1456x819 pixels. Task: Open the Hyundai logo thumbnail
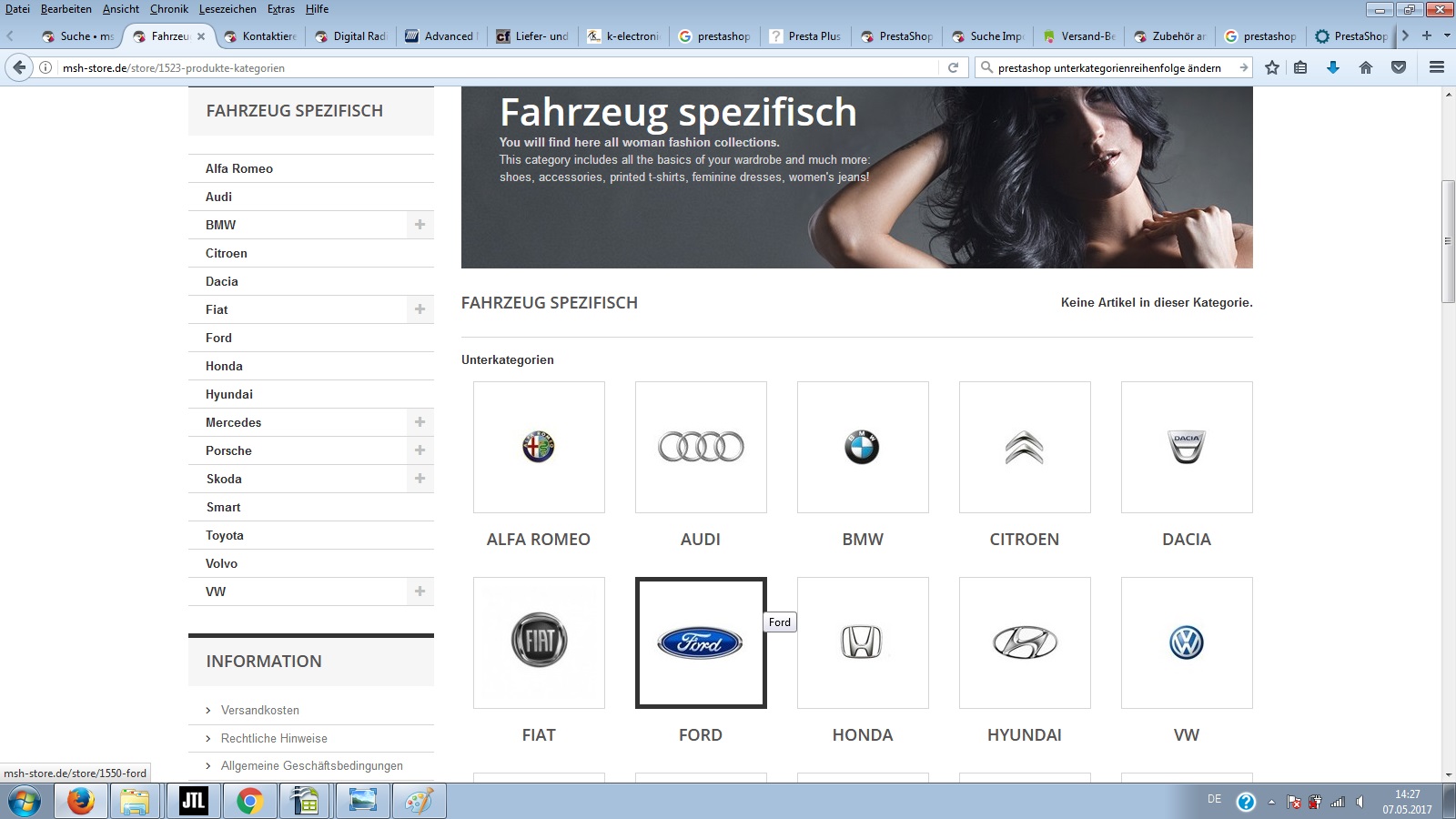click(x=1025, y=642)
